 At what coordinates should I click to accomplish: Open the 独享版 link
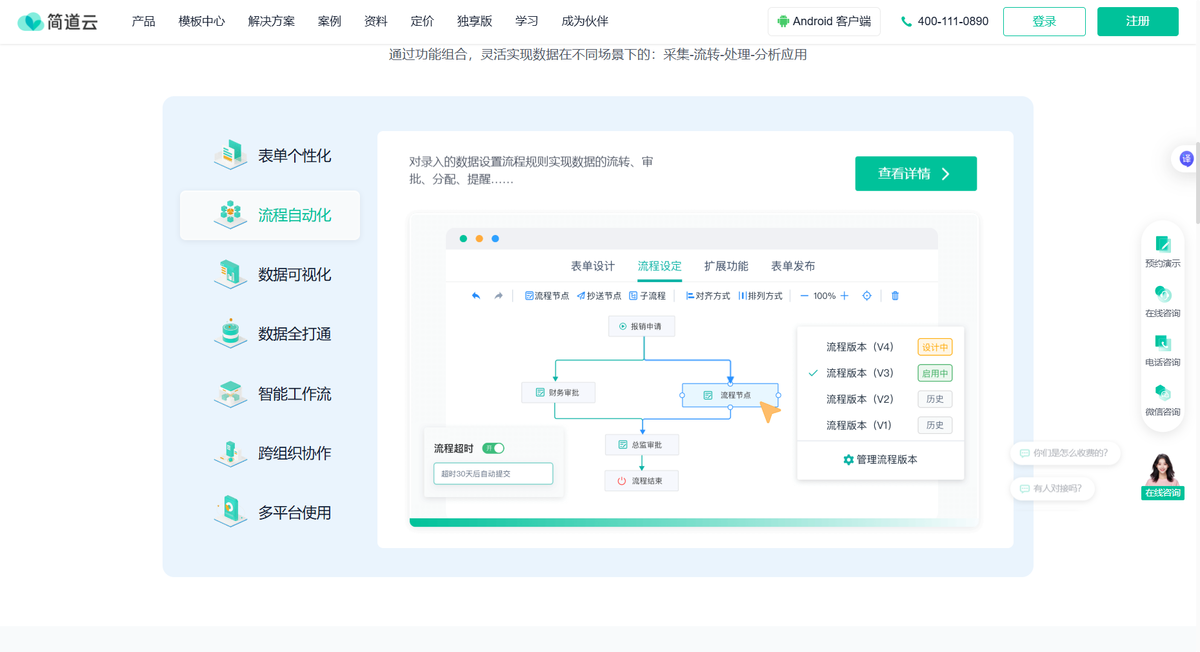tap(474, 21)
